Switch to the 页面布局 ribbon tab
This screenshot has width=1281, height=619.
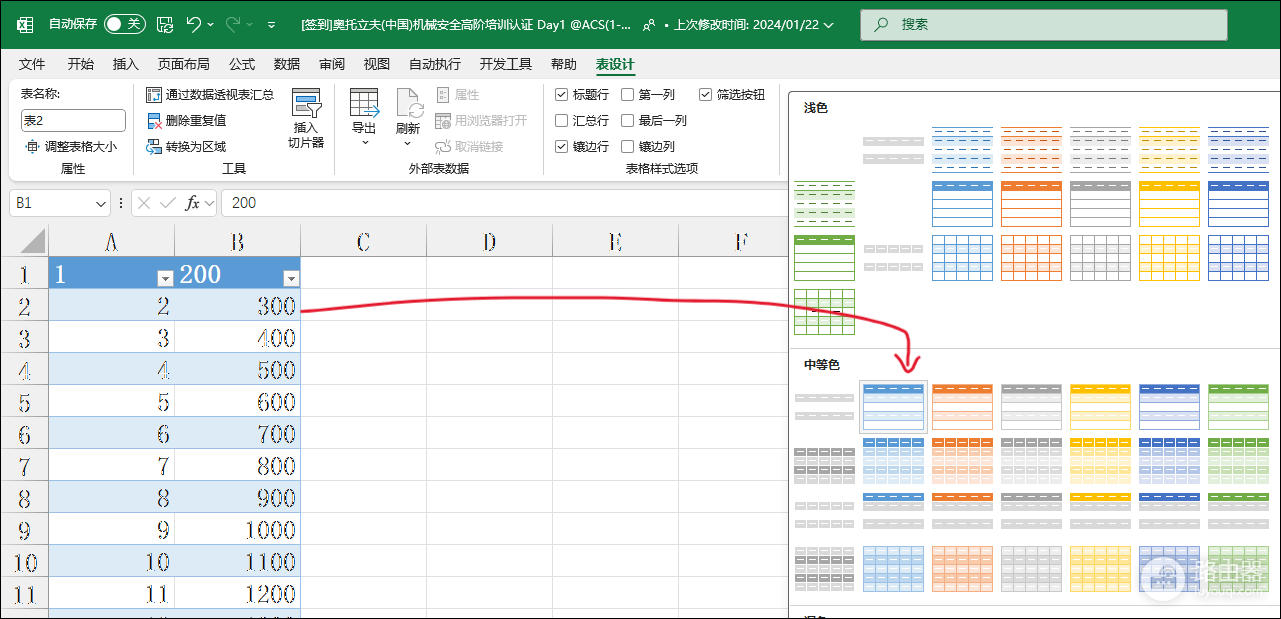click(x=184, y=64)
